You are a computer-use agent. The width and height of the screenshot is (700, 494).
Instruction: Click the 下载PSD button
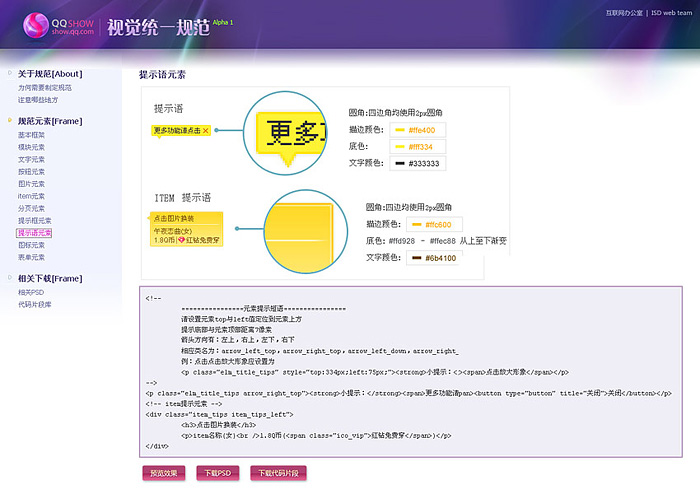click(217, 473)
